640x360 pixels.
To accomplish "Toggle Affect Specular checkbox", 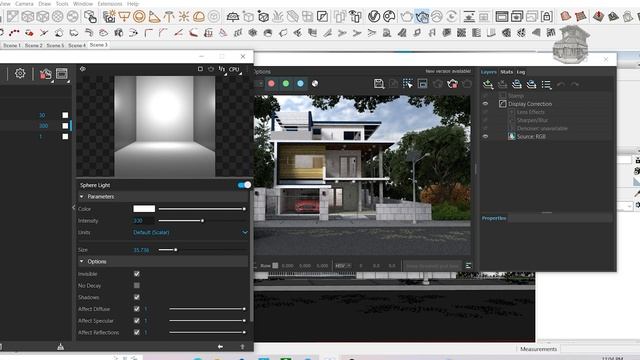I will point(137,321).
